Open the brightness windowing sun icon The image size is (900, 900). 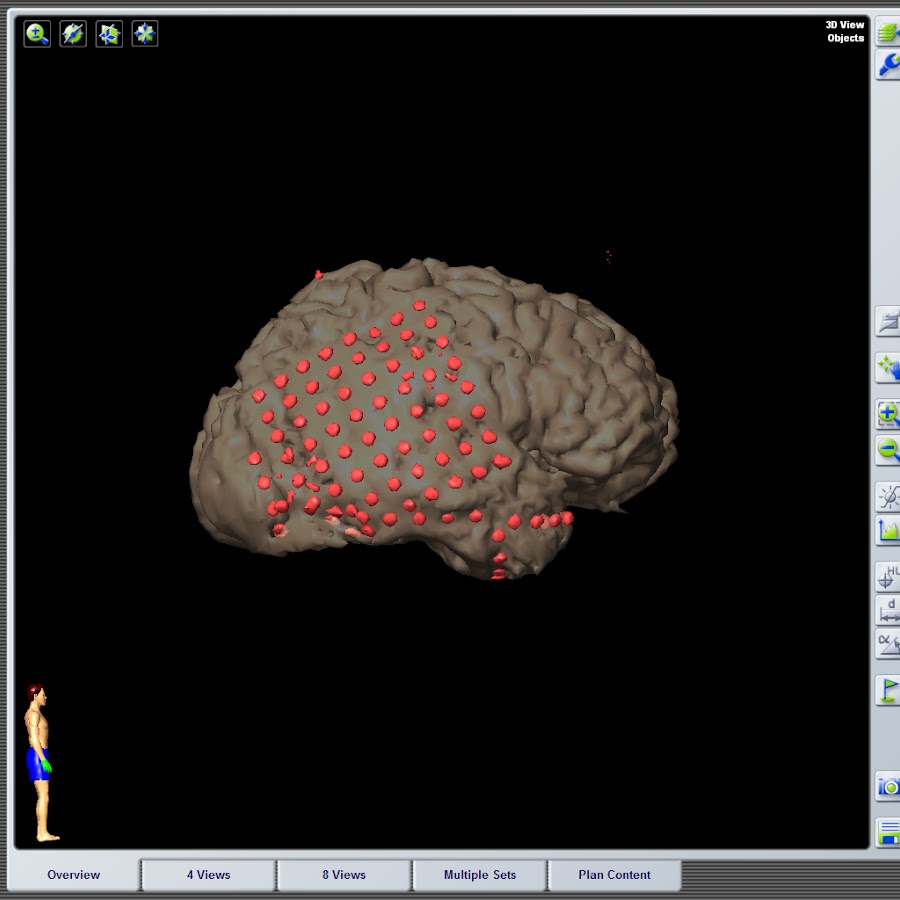(x=888, y=497)
